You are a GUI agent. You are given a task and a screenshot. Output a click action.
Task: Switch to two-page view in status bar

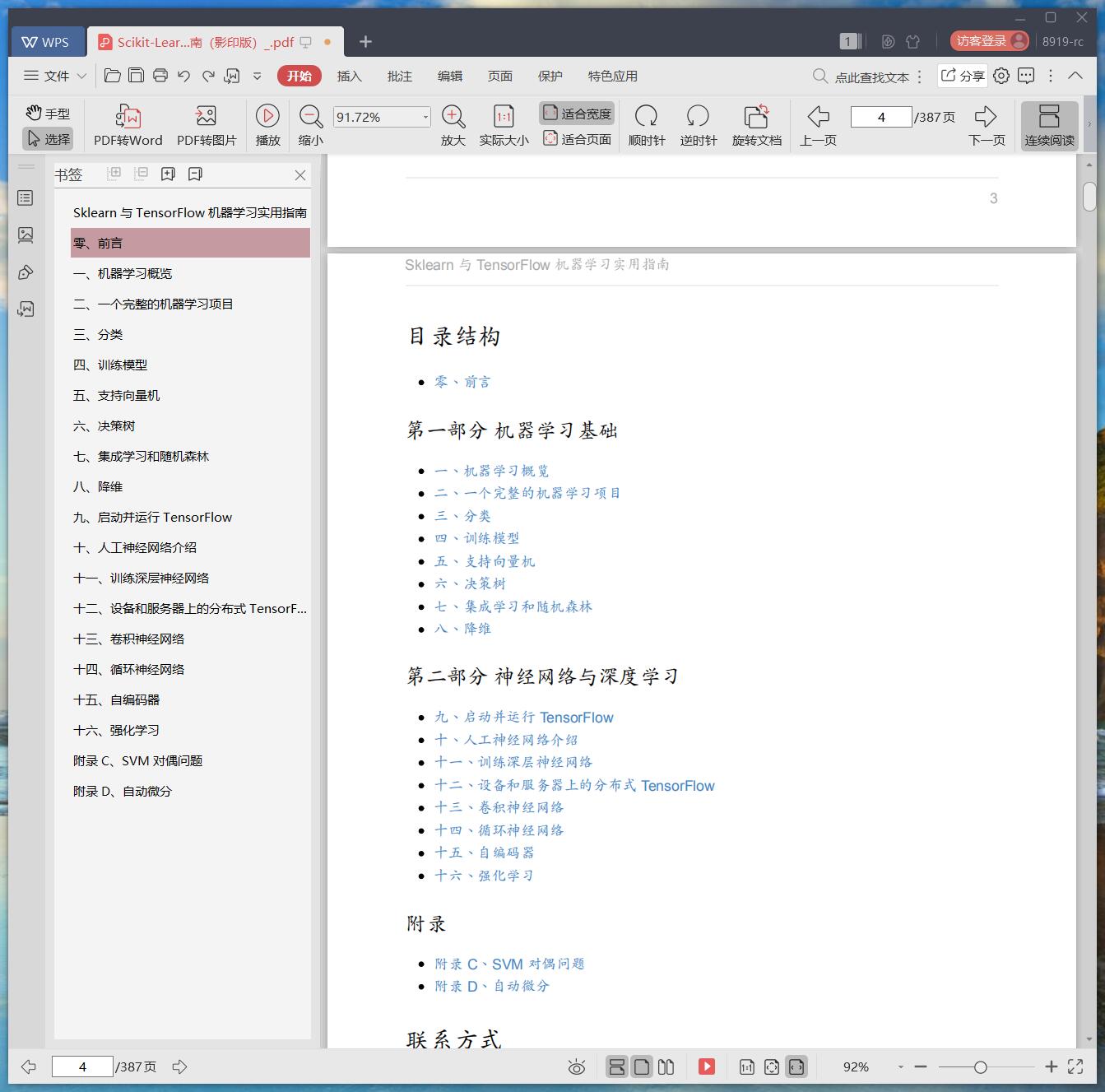(666, 1067)
